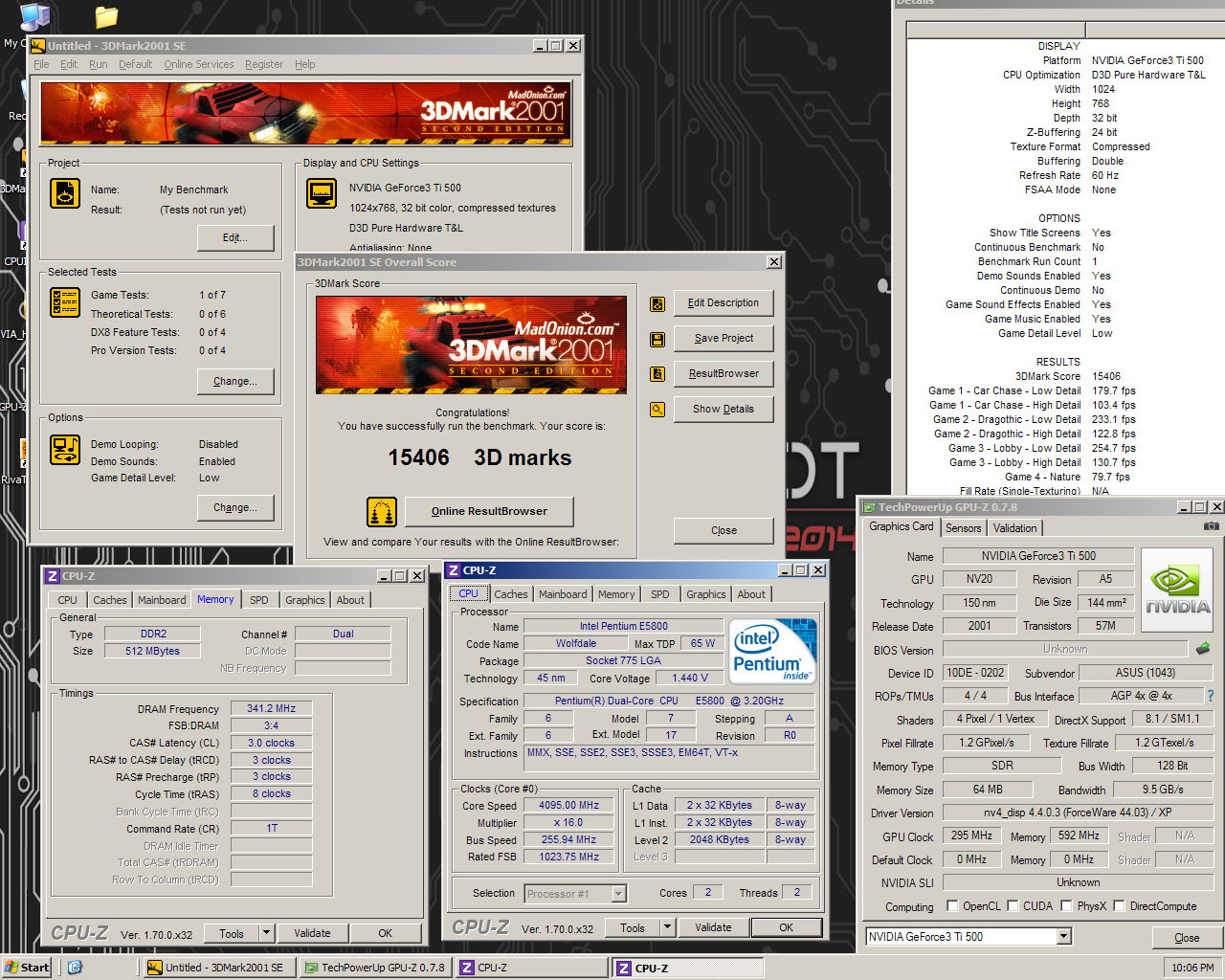Click the Display and CPU Settings monitor icon

point(322,193)
